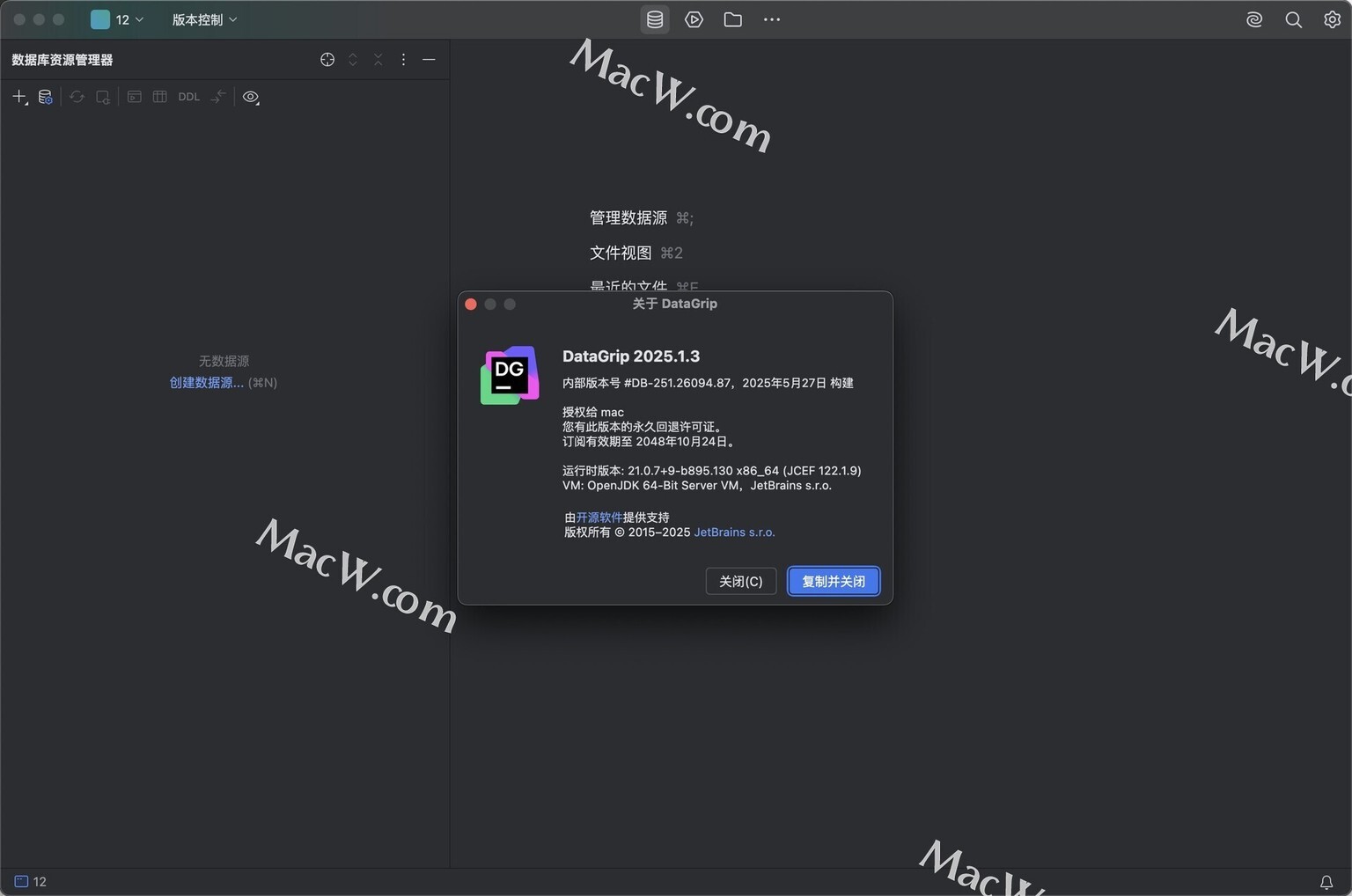Screen dimensions: 1352x896
Task: Click the 数据库资源管理器 panel title
Action: click(62, 60)
